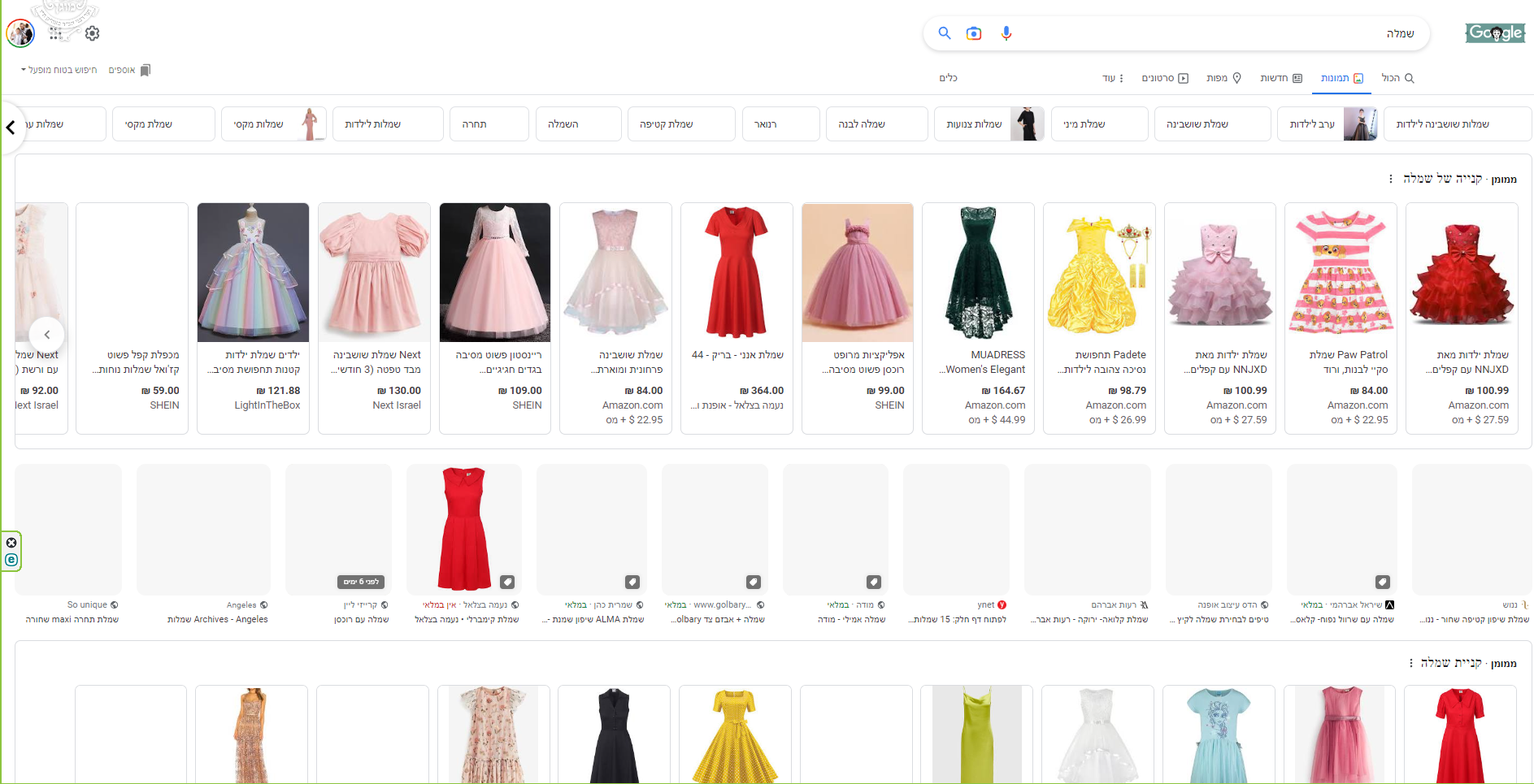Go to Google homepage via logo
1534x784 pixels.
pyautogui.click(x=1495, y=33)
